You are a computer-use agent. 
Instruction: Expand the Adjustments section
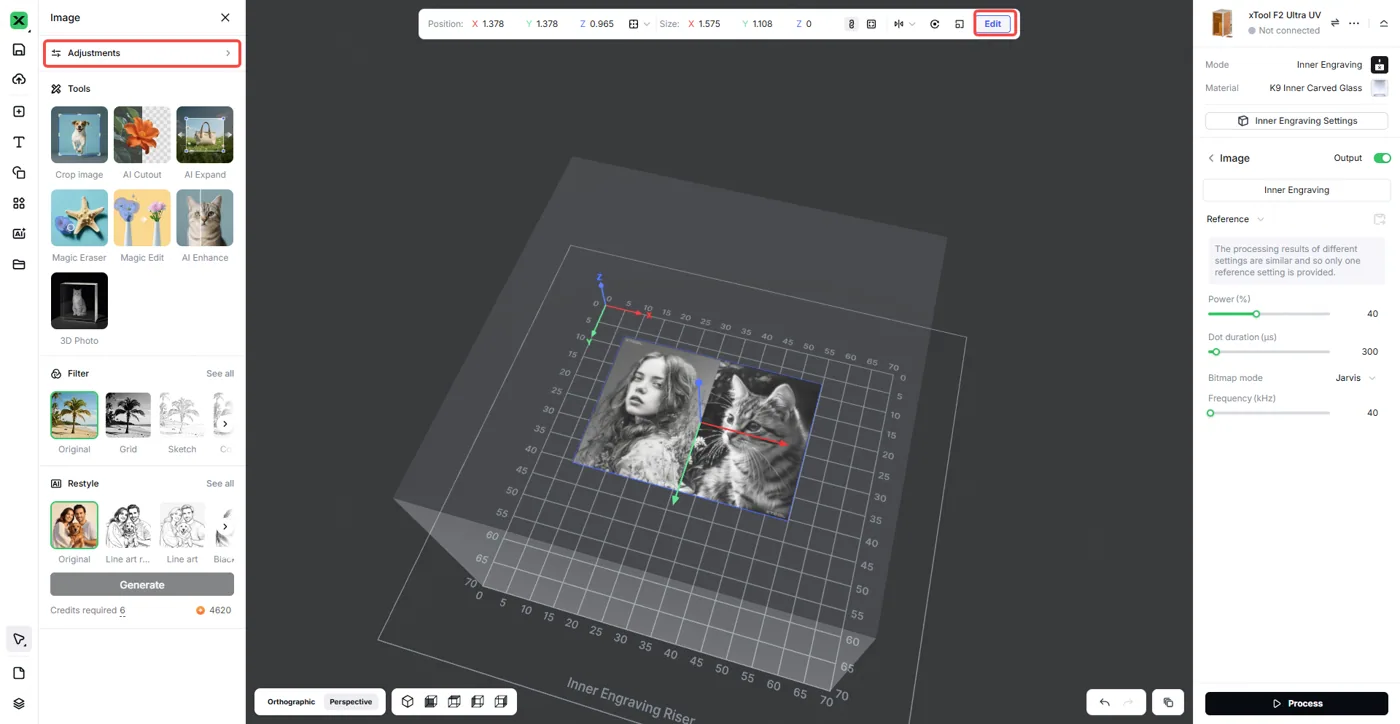(142, 53)
